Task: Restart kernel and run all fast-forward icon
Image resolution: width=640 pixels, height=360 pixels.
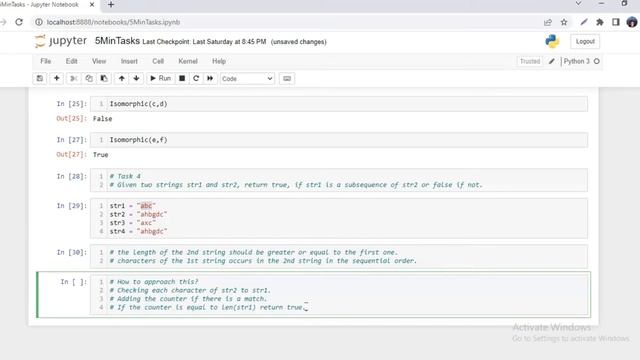Action: pos(210,78)
